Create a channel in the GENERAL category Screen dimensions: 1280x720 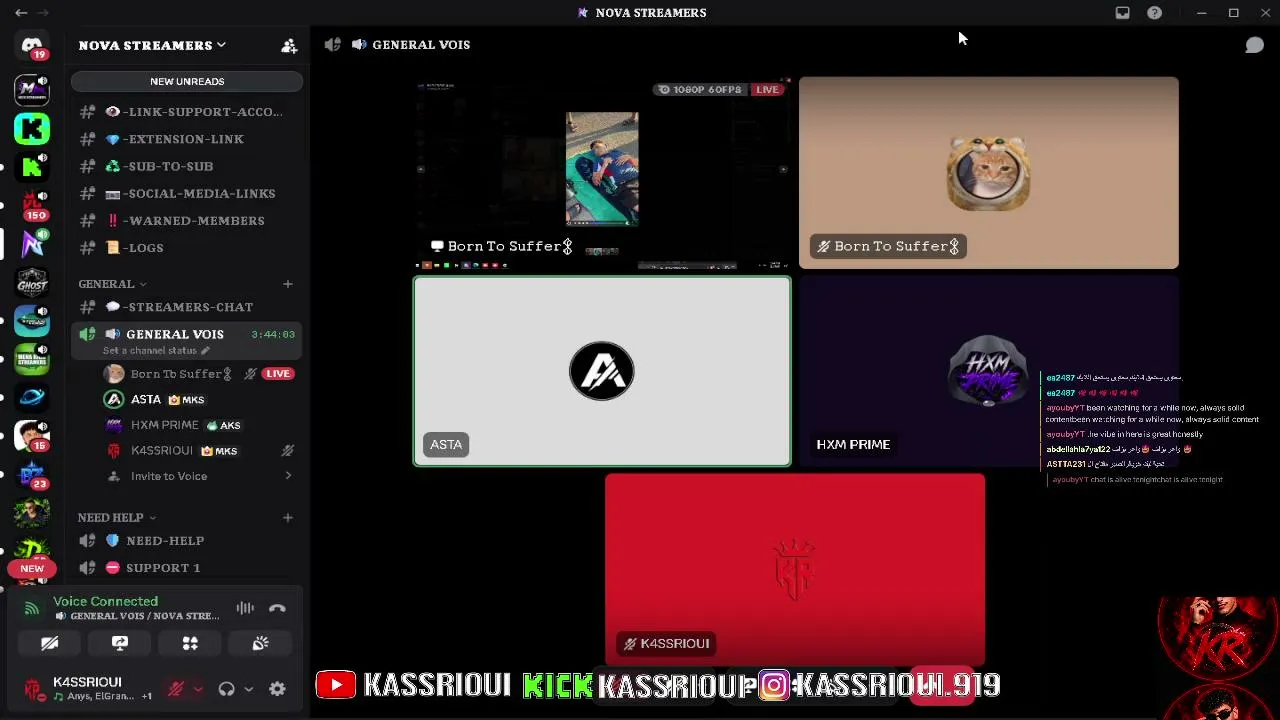(x=288, y=284)
